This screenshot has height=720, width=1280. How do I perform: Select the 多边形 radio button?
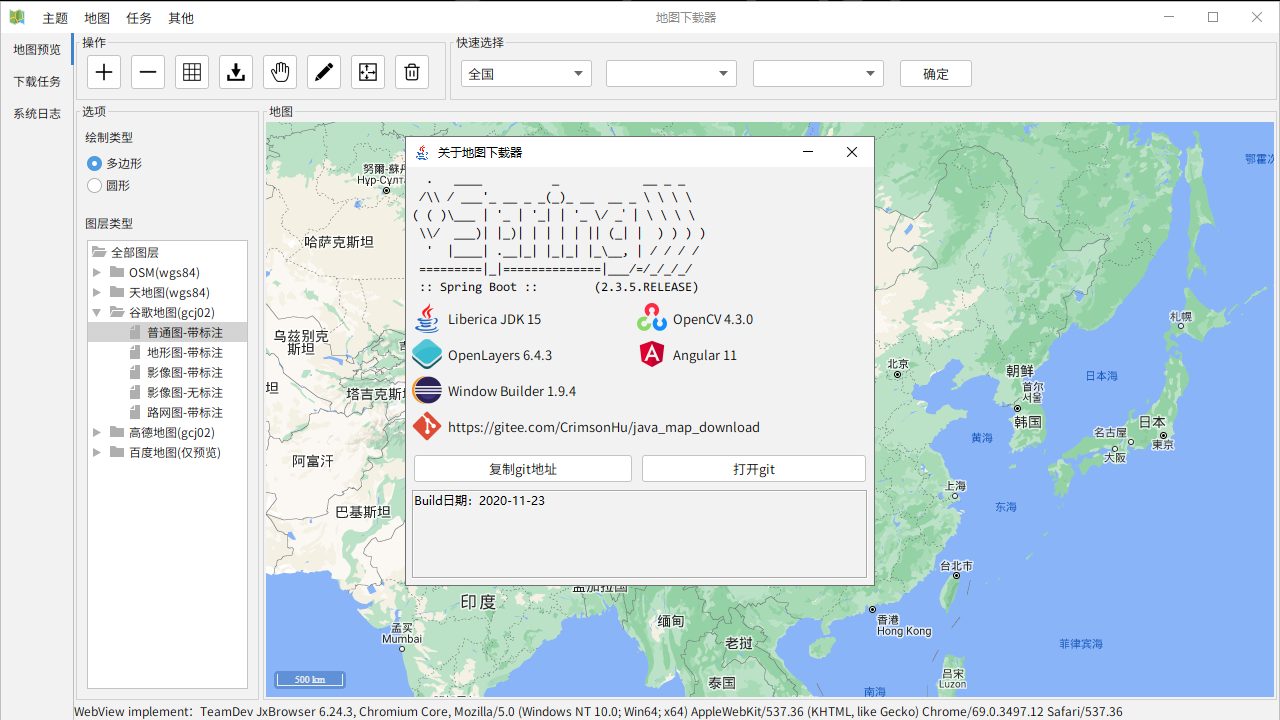(x=94, y=163)
